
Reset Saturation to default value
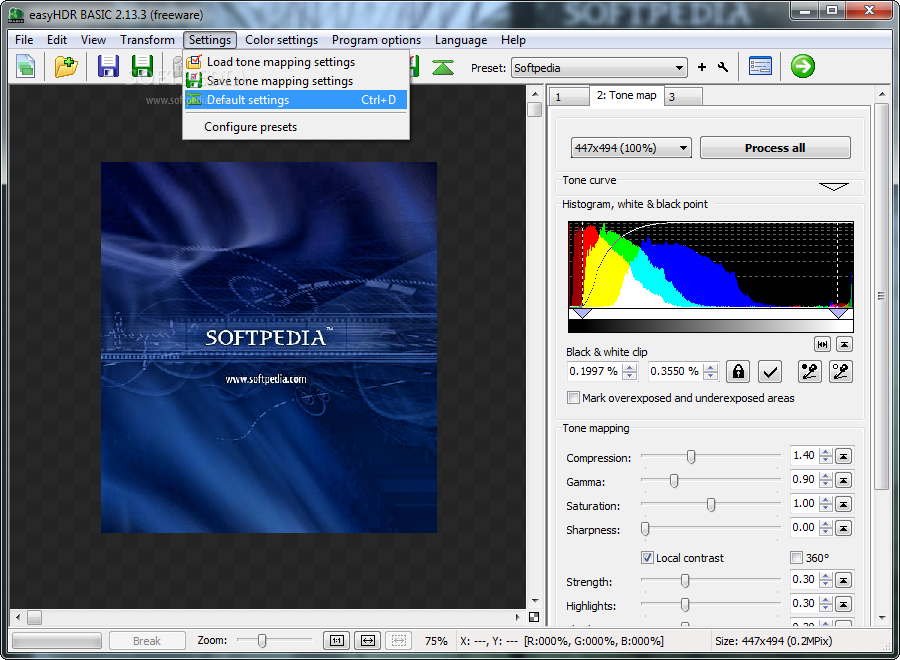click(x=843, y=504)
